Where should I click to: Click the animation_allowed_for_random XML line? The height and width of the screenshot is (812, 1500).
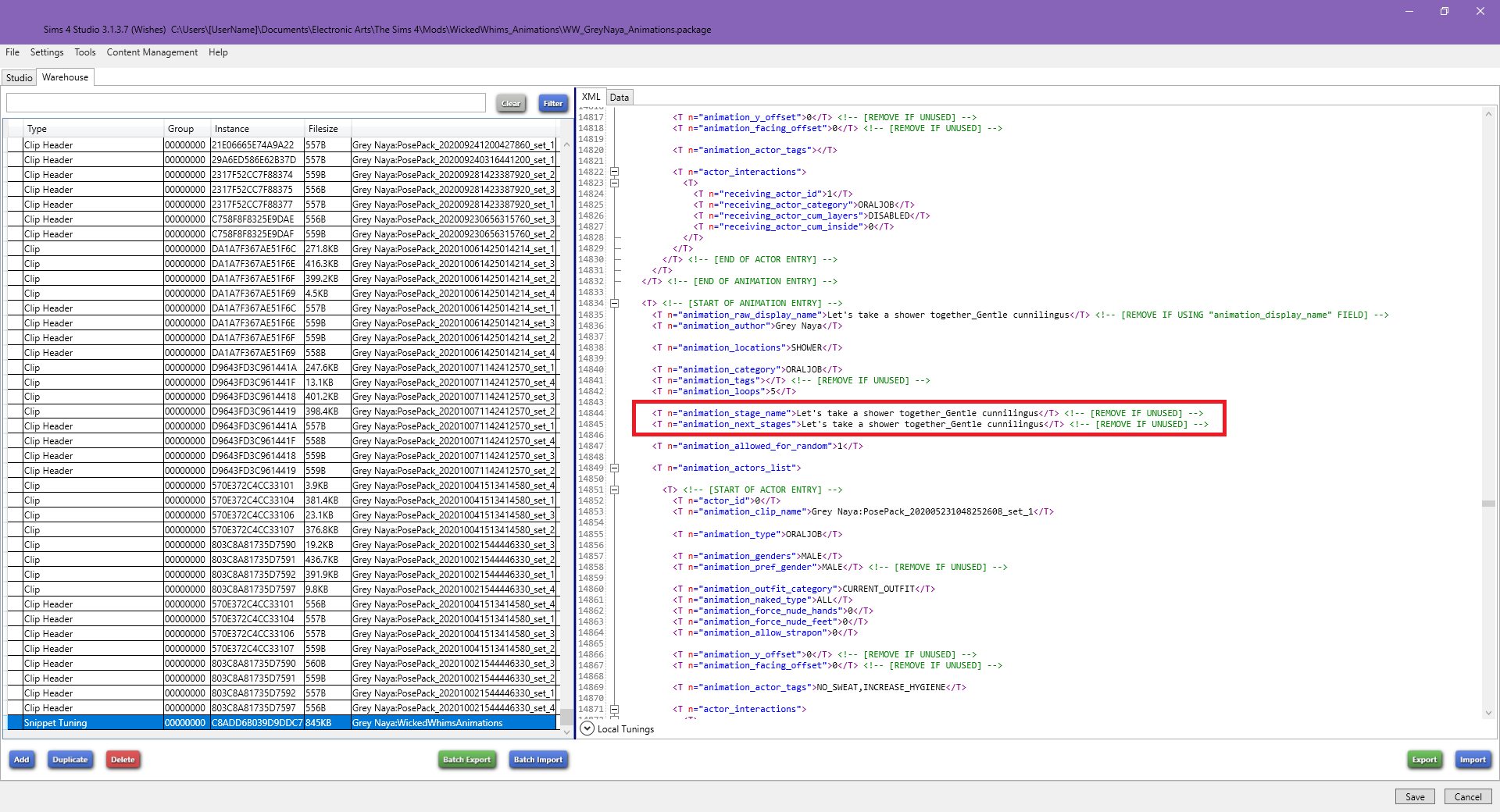(758, 446)
